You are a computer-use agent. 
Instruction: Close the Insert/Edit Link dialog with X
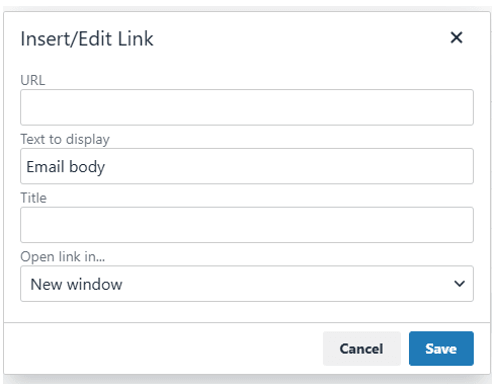456,37
